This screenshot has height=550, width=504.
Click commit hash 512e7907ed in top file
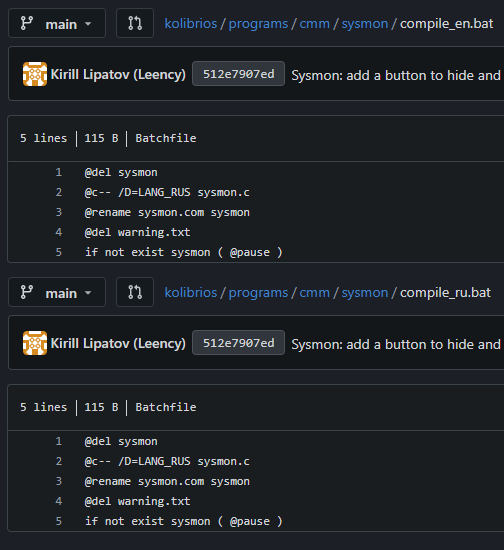tap(238, 74)
